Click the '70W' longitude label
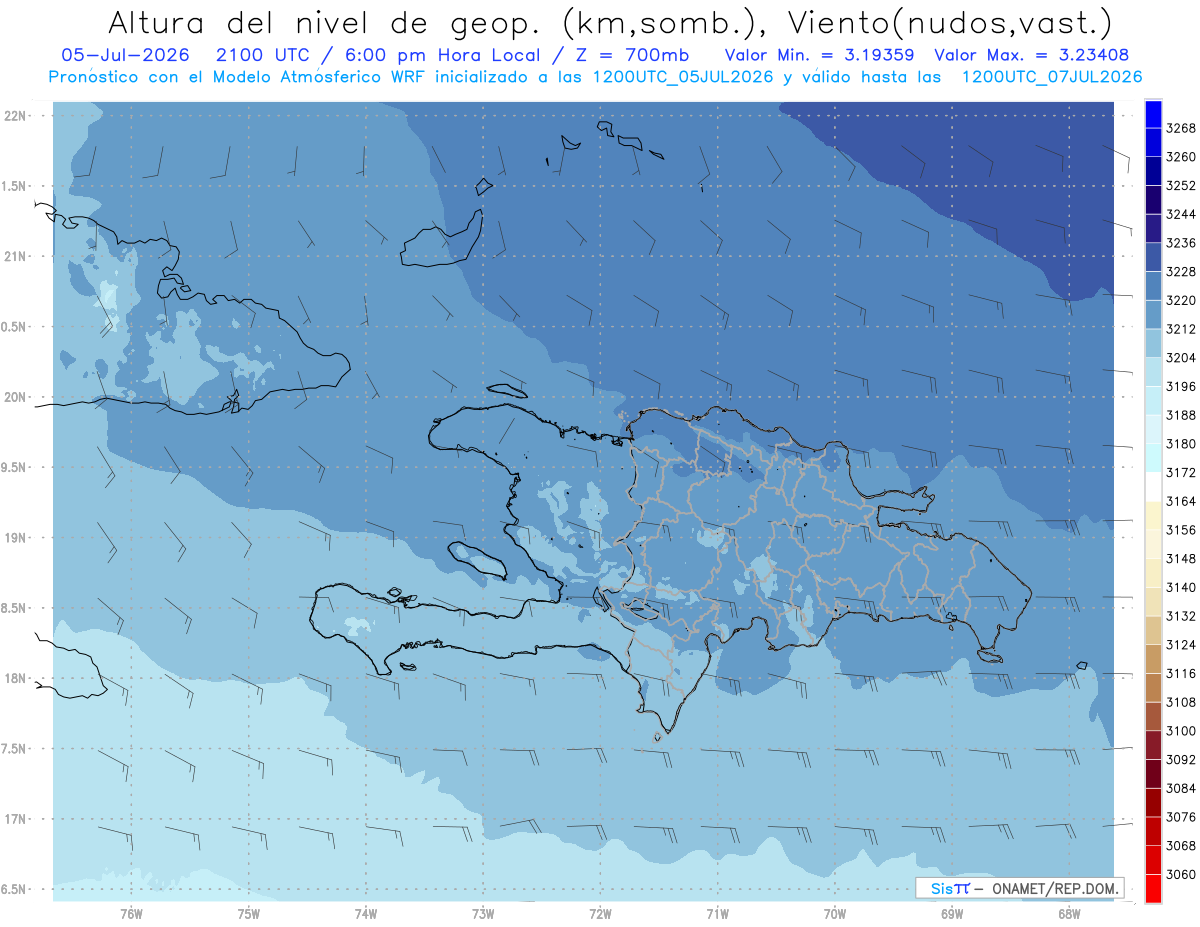Image resolution: width=1200 pixels, height=927 pixels. [x=835, y=913]
